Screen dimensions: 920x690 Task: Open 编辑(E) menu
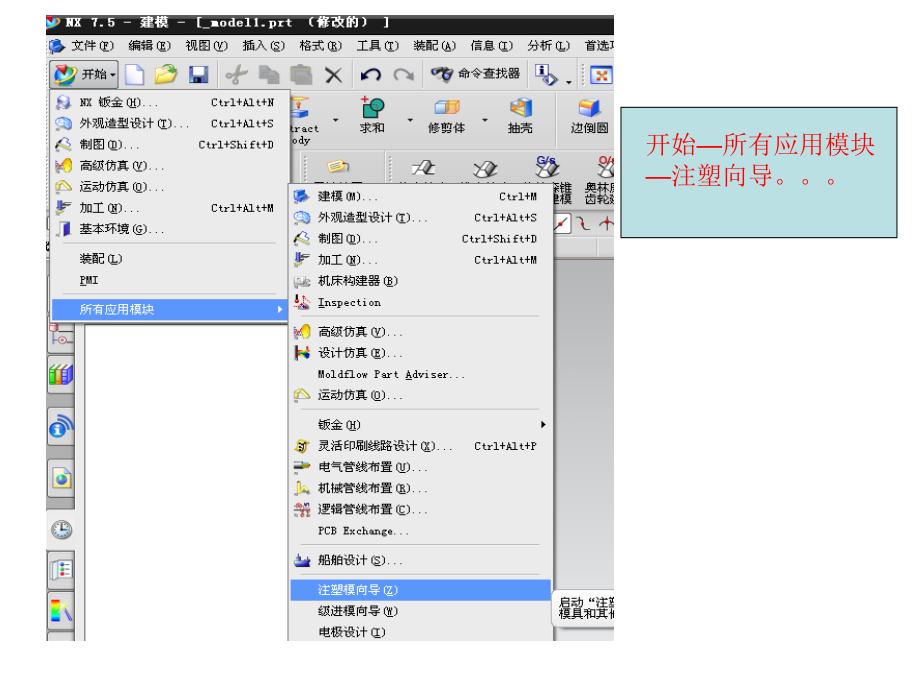pyautogui.click(x=149, y=45)
